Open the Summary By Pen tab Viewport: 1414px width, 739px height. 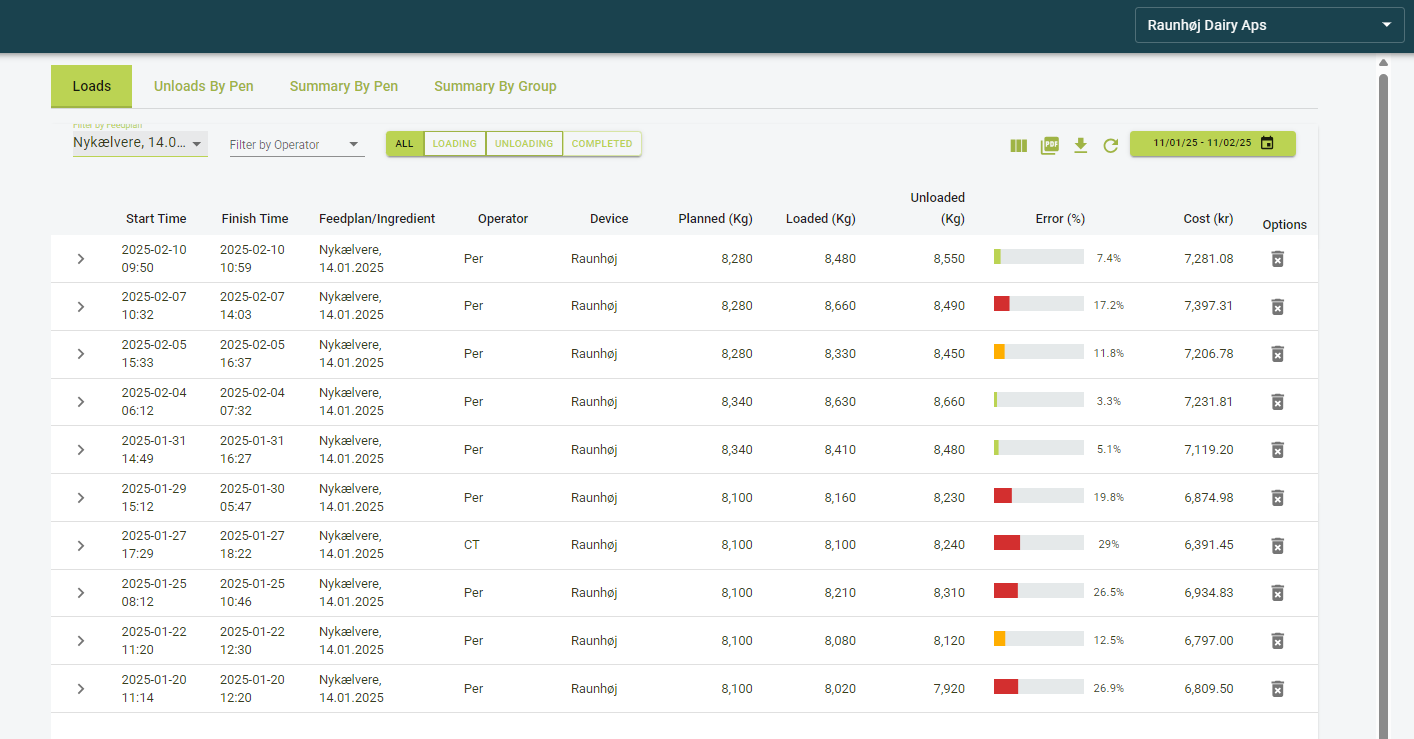(x=344, y=87)
